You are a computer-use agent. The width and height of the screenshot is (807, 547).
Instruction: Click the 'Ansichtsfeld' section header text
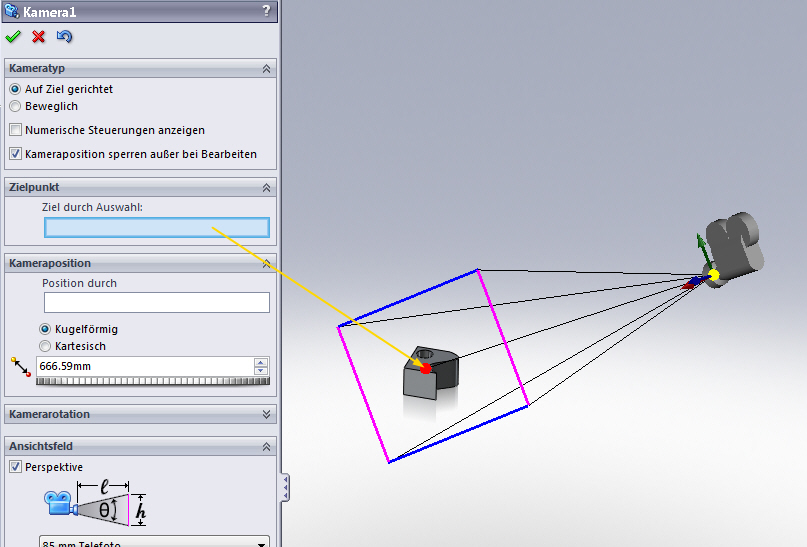point(41,447)
